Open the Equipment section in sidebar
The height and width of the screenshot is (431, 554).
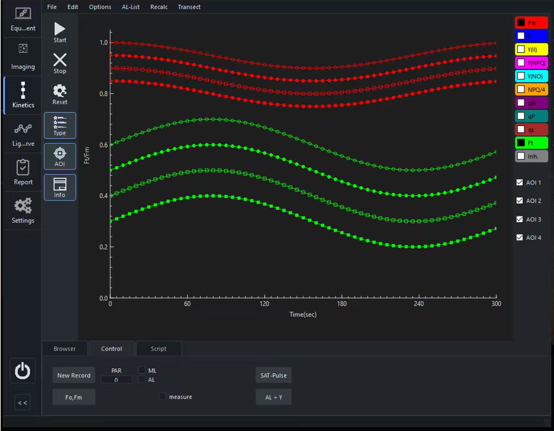[23, 19]
